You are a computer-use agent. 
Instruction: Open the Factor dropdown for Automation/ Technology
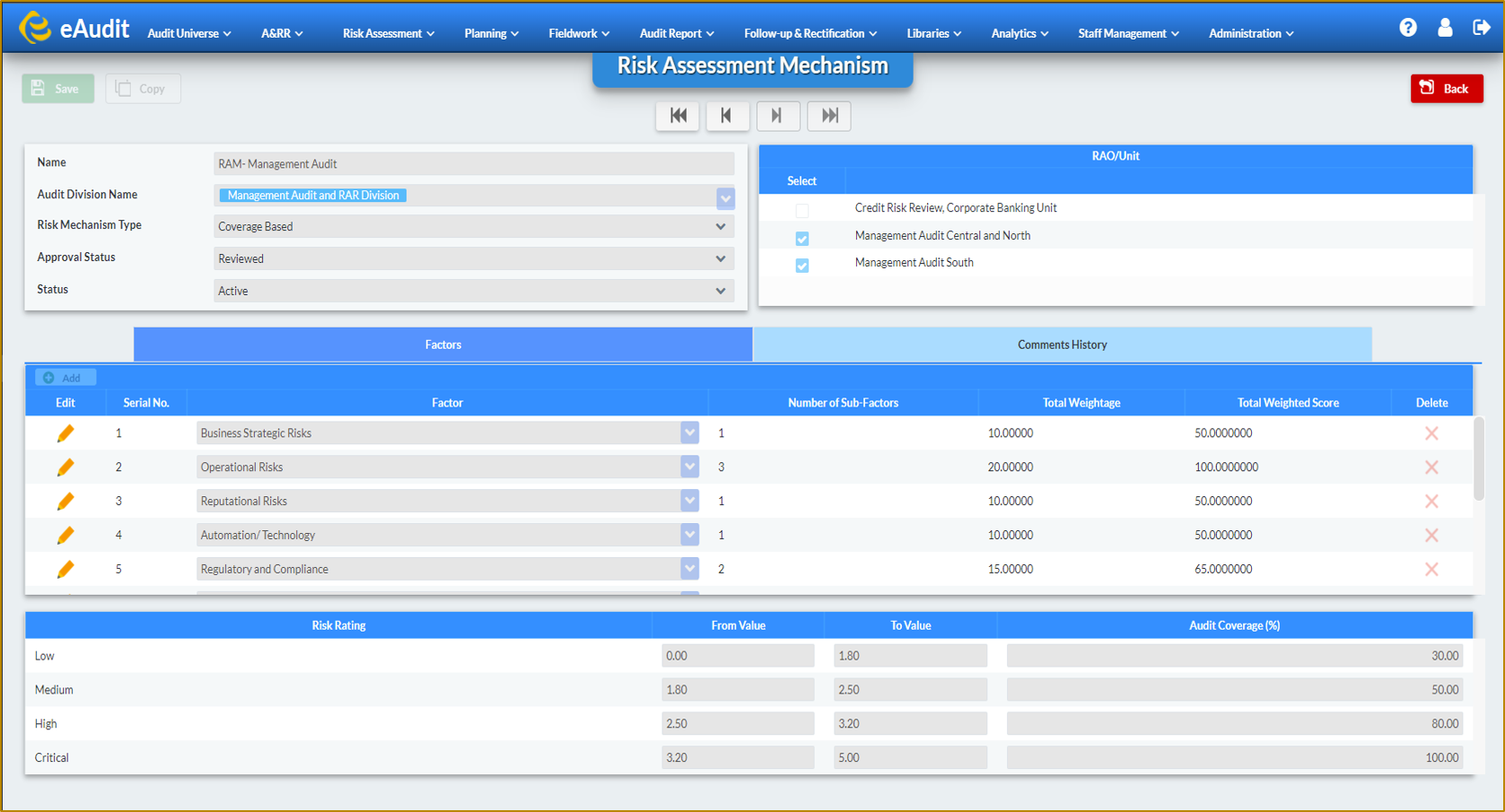(689, 534)
